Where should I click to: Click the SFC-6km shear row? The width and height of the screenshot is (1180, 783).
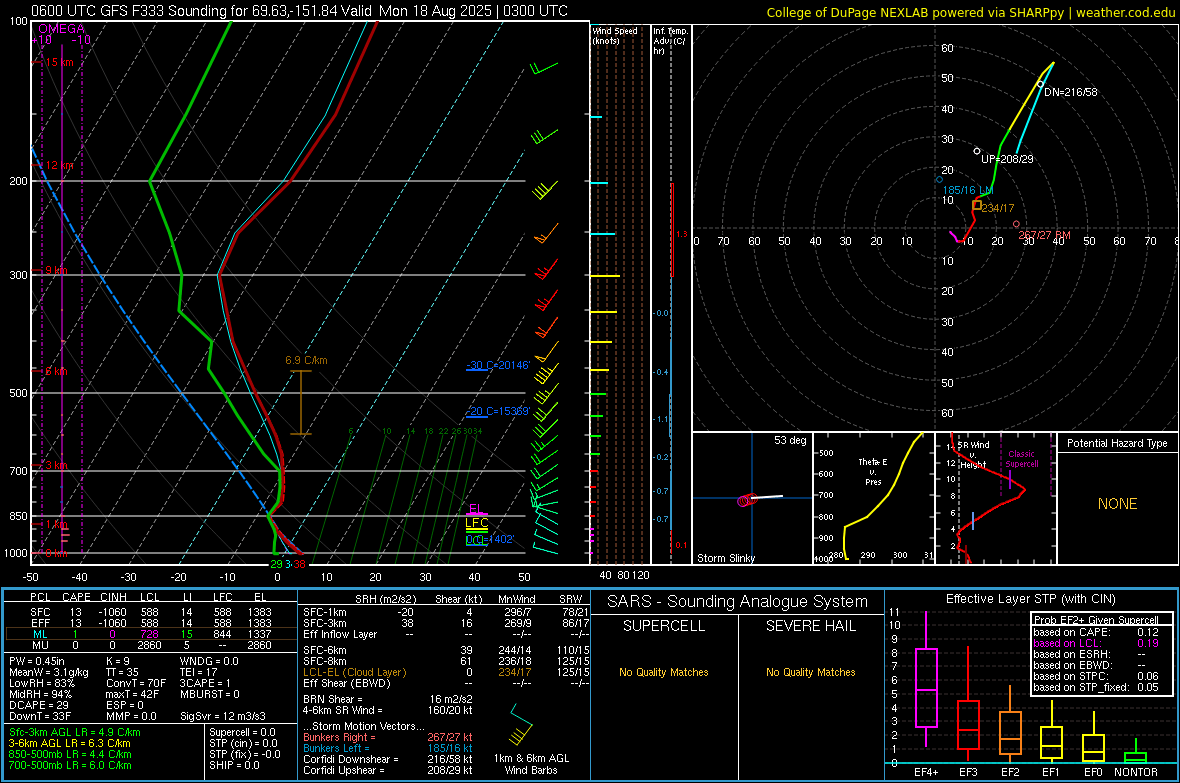[x=446, y=650]
